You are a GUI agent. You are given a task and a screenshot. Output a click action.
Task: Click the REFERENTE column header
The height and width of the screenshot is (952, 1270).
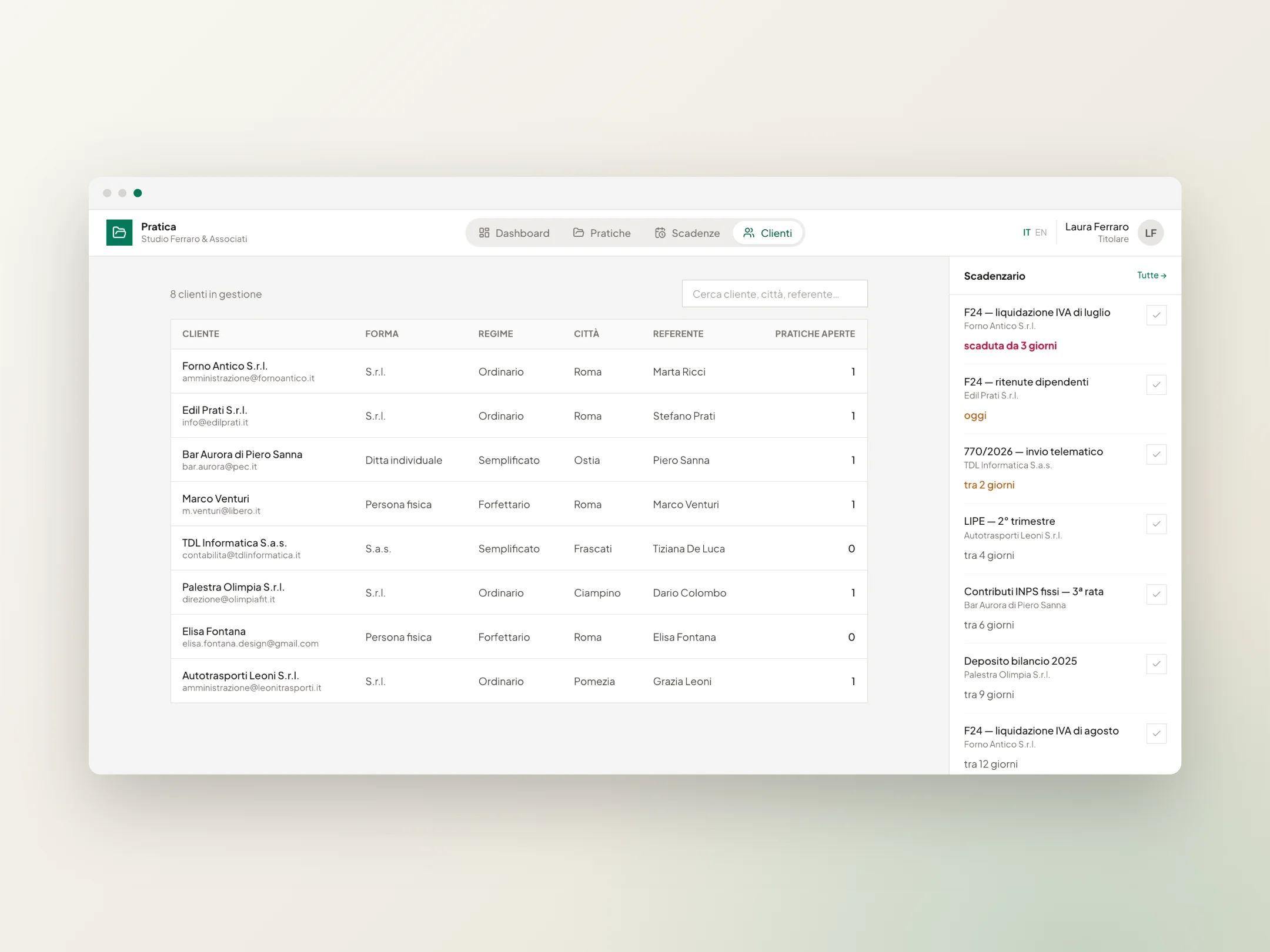[x=678, y=334]
